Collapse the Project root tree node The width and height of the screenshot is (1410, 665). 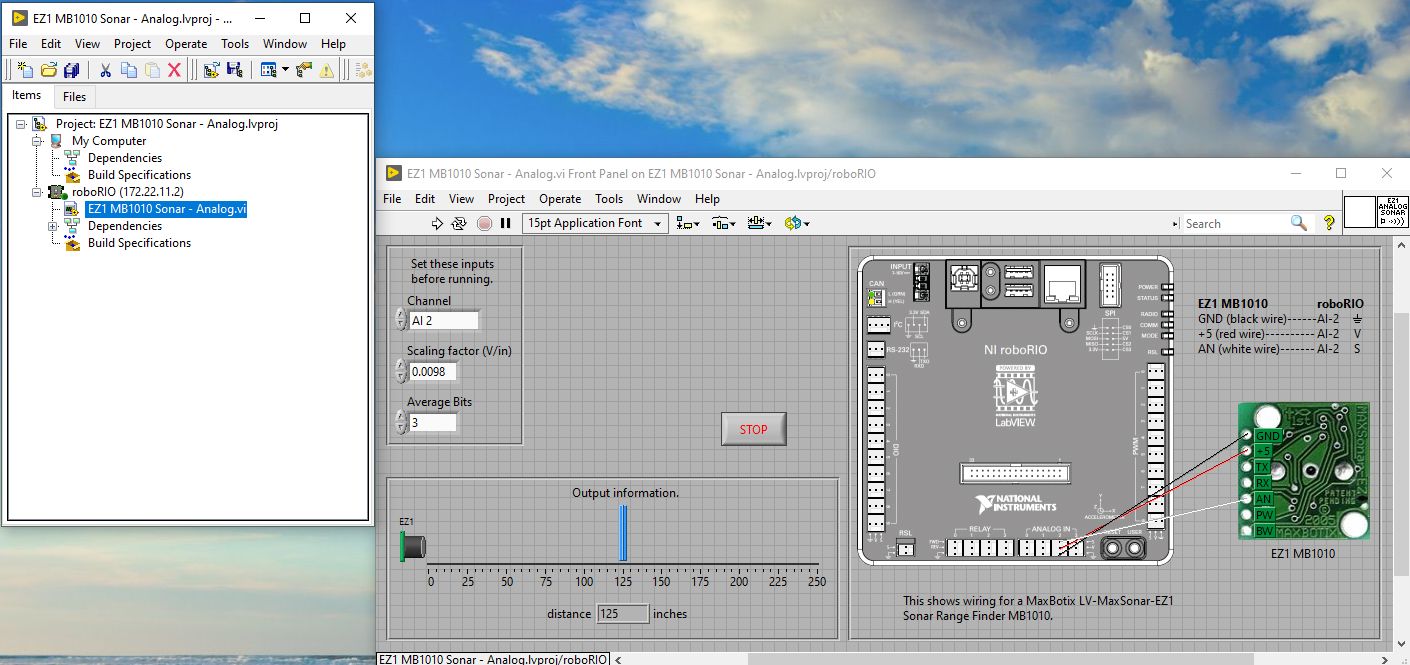pyautogui.click(x=21, y=124)
